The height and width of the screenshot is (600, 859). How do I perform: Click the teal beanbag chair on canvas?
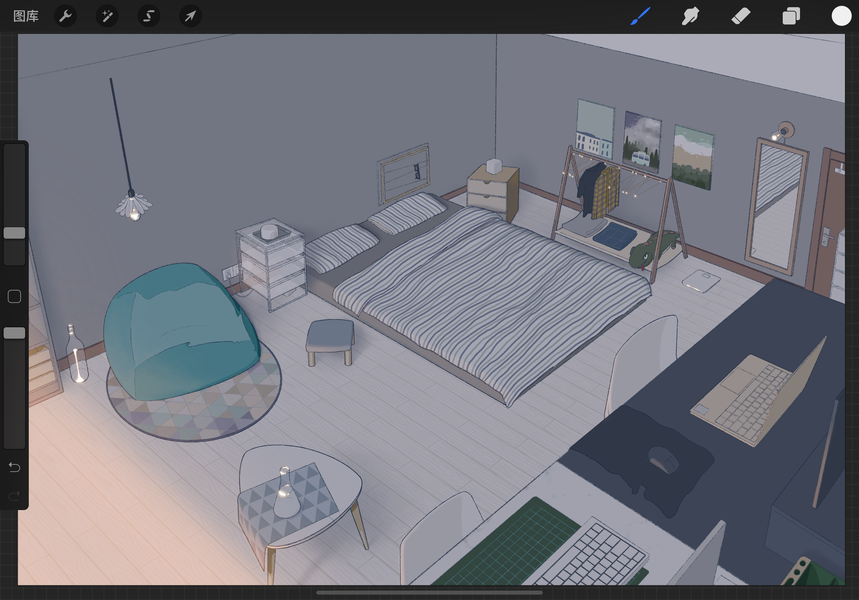[x=181, y=330]
